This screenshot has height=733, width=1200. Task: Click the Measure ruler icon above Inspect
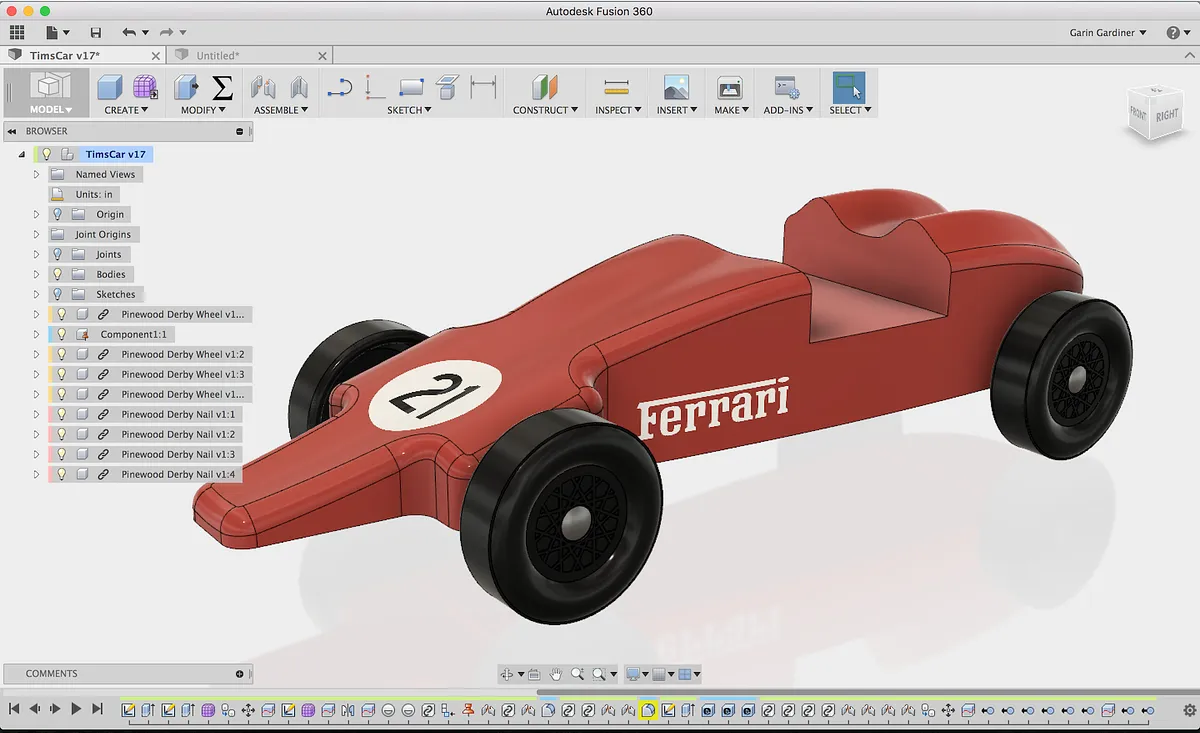[x=616, y=87]
